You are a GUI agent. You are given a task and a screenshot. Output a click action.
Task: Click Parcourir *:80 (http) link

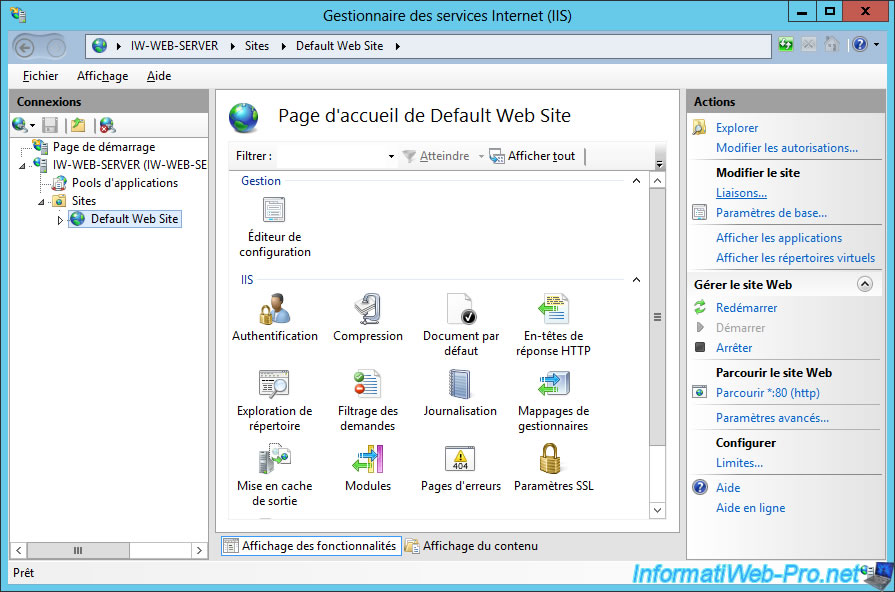coord(768,393)
